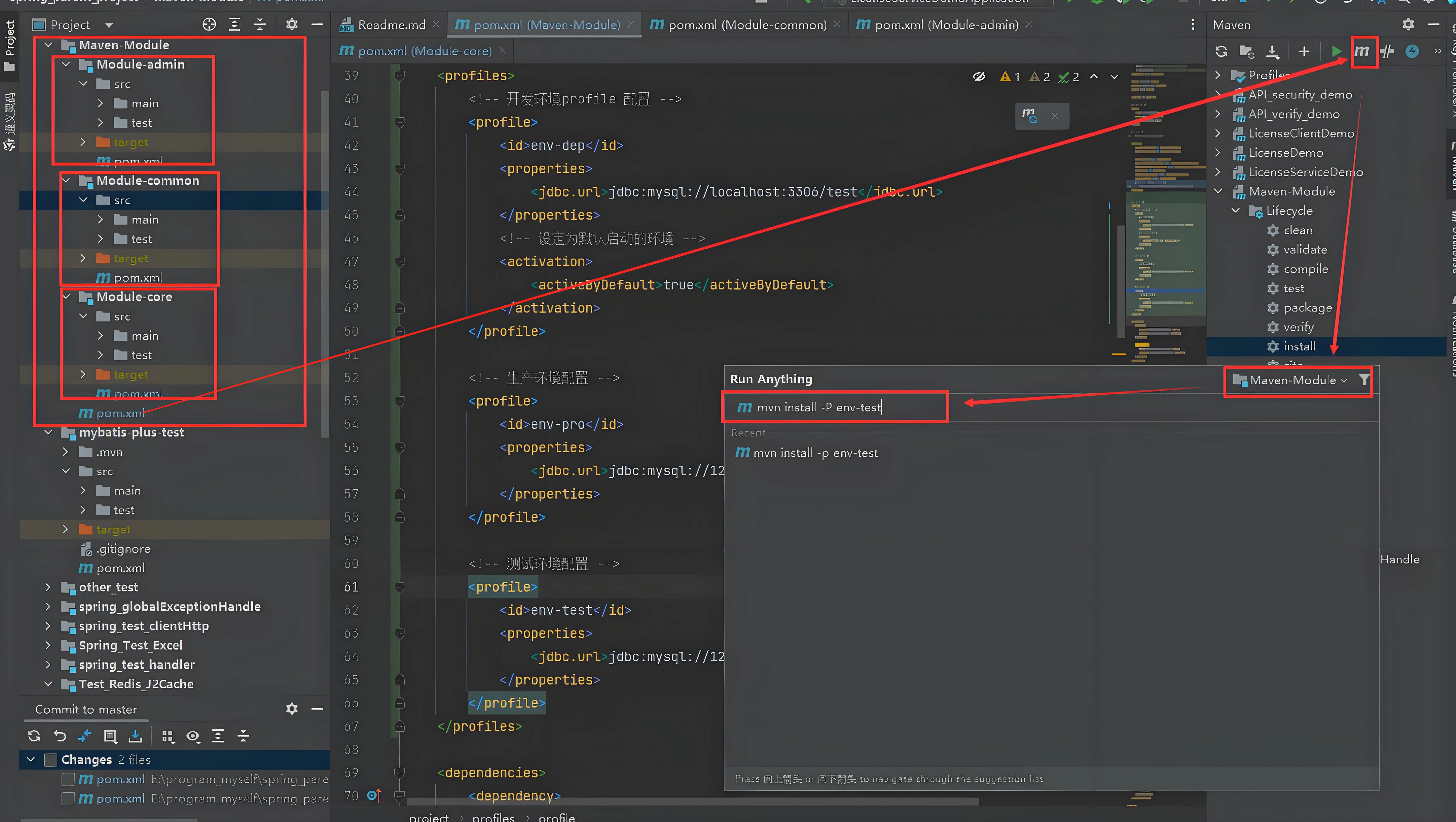
Task: Check the first pom.xml change checkbox
Action: pos(68,780)
